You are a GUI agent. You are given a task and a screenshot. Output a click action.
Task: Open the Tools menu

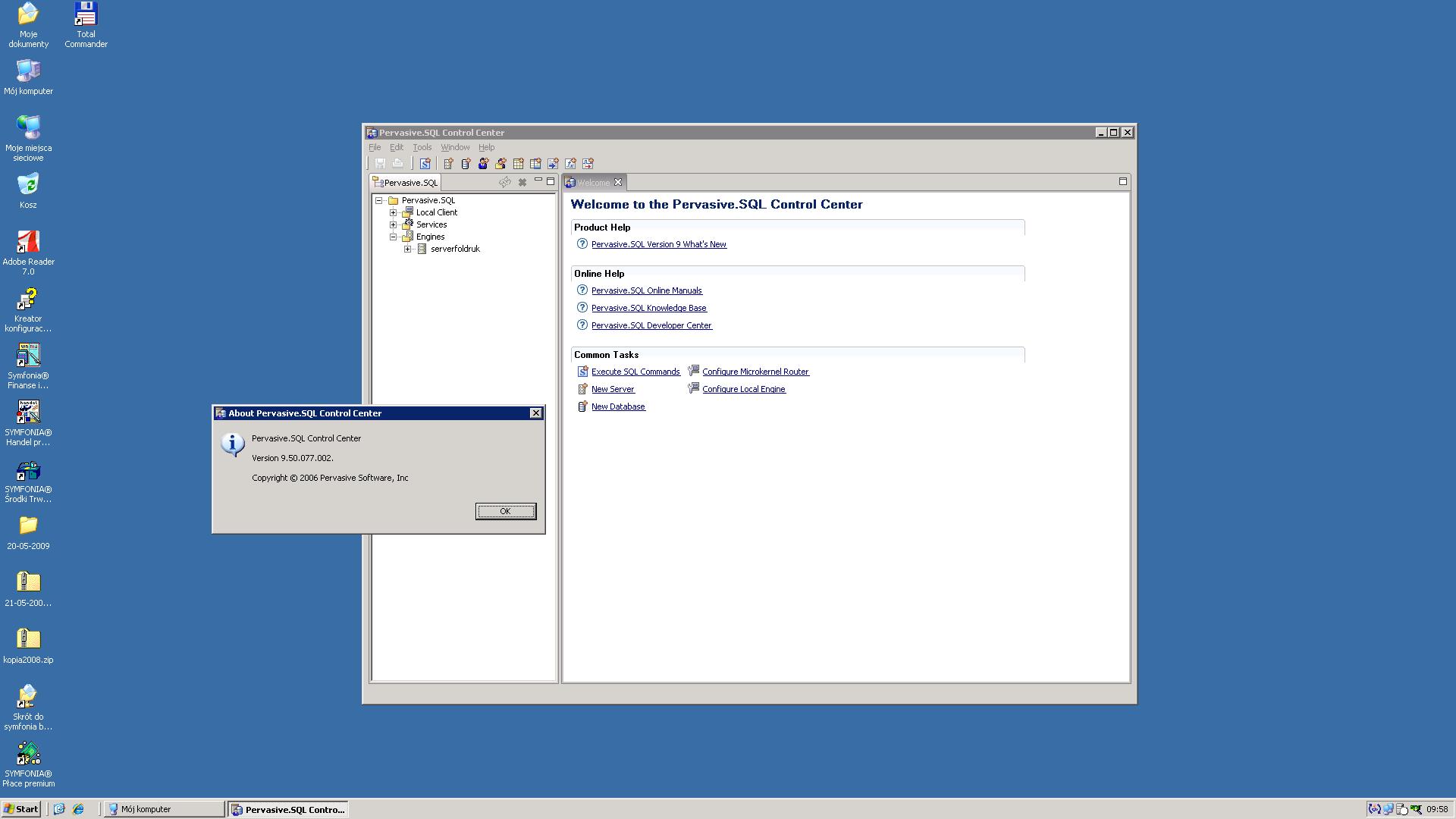pyautogui.click(x=422, y=147)
